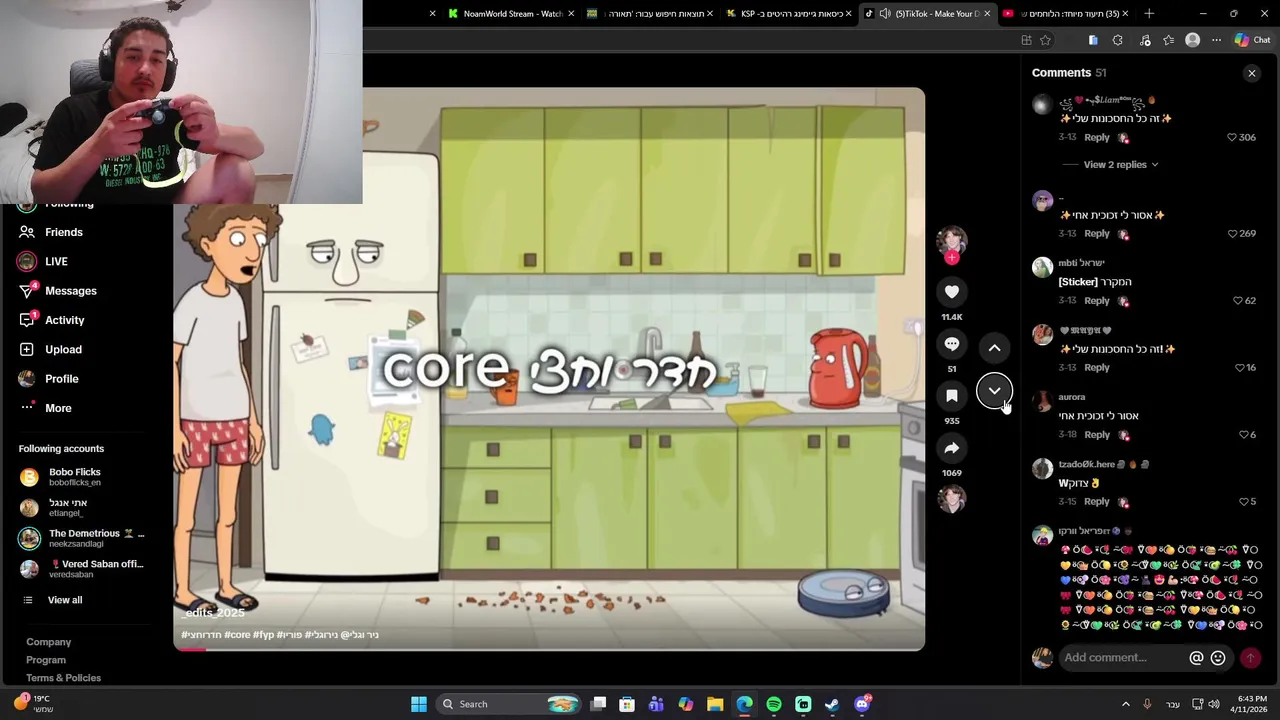
Task: Open browser extensions puzzle icon
Action: tap(1118, 40)
